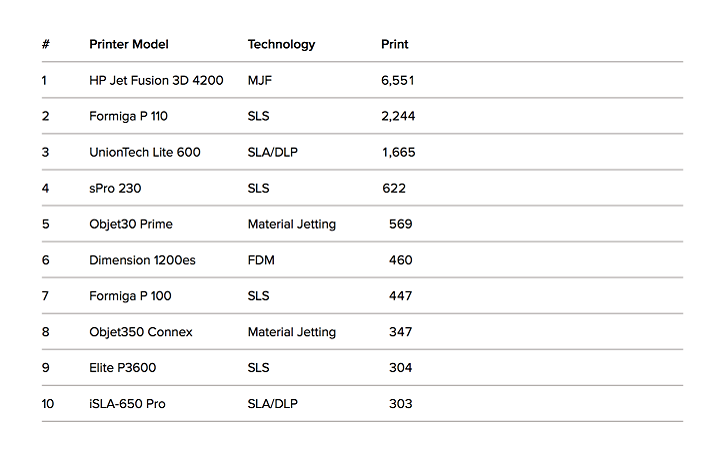
Task: Click the # column header
Action: tap(45, 44)
